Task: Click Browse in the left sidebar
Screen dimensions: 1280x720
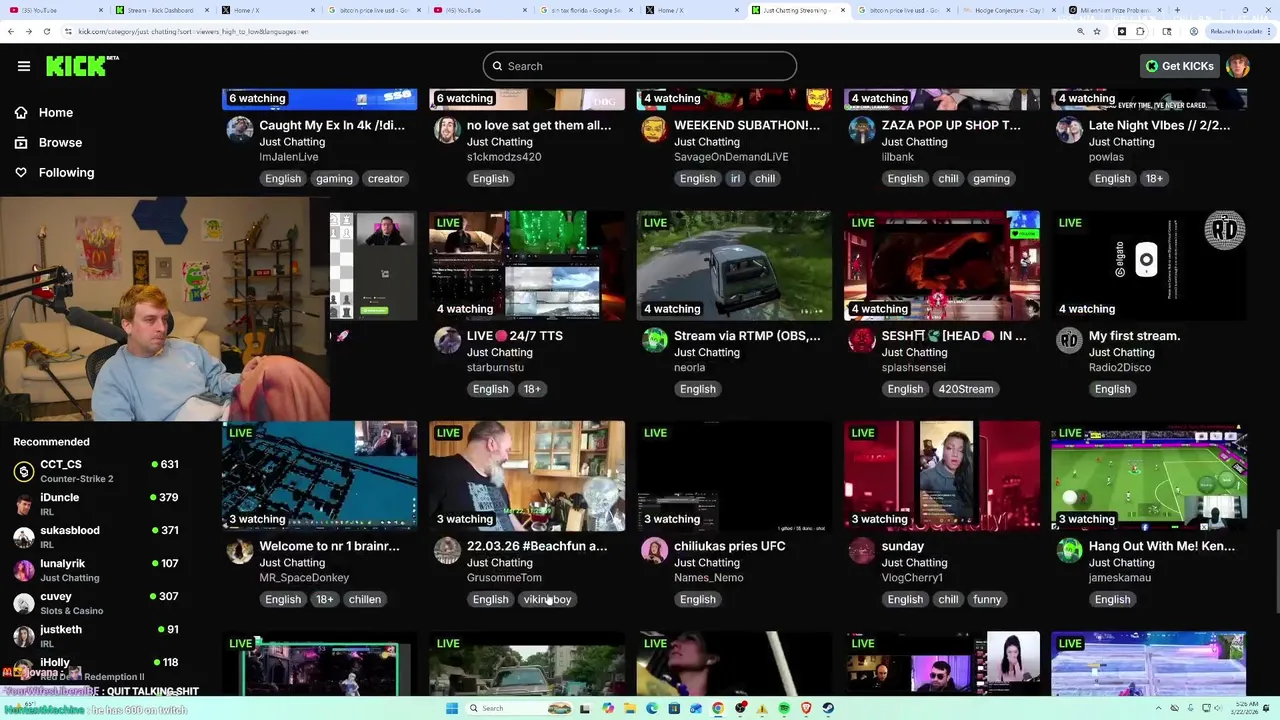Action: [60, 143]
